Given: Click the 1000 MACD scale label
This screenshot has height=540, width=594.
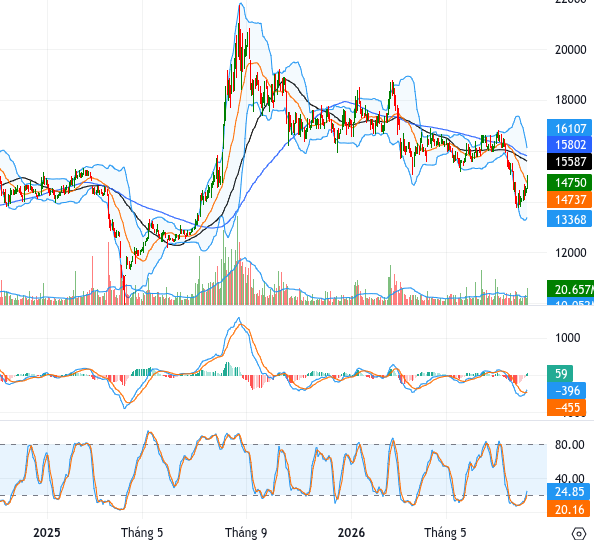Looking at the screenshot, I should coord(567,338).
